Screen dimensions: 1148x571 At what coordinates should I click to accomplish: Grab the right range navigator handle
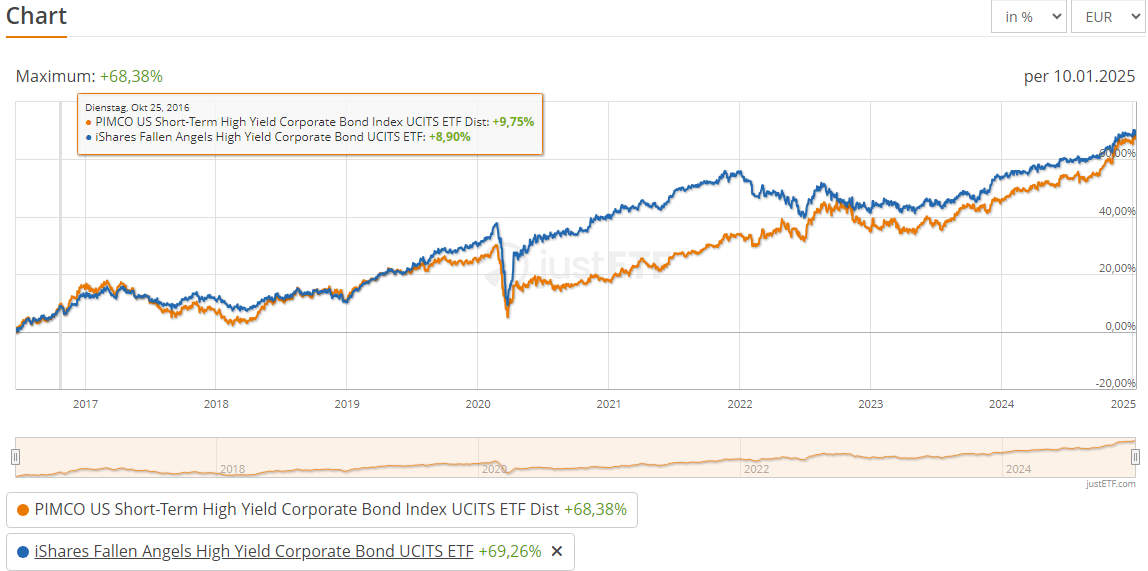(x=1135, y=457)
